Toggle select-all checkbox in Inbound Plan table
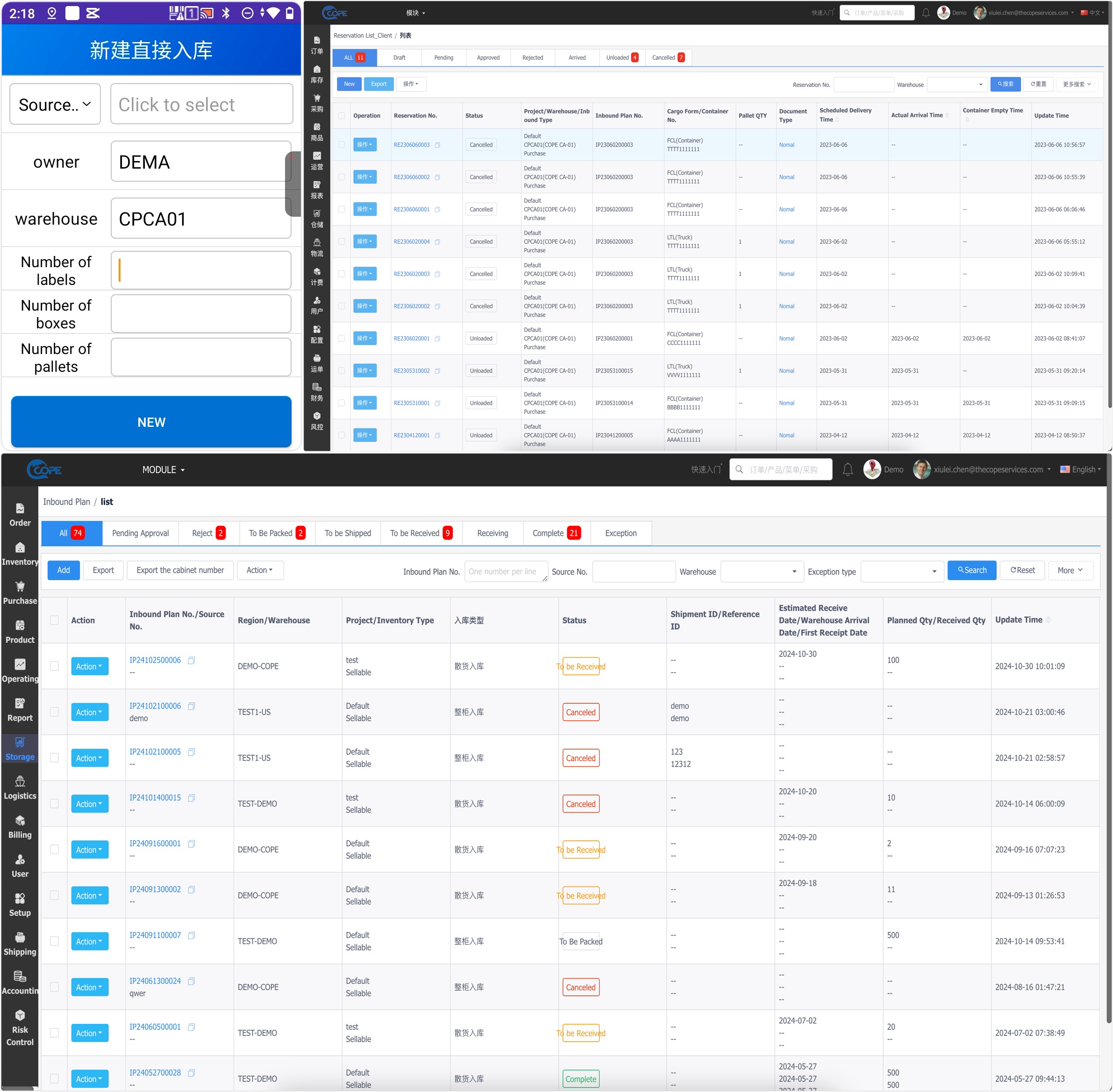Screen dimensions: 1113x1092 (x=55, y=621)
